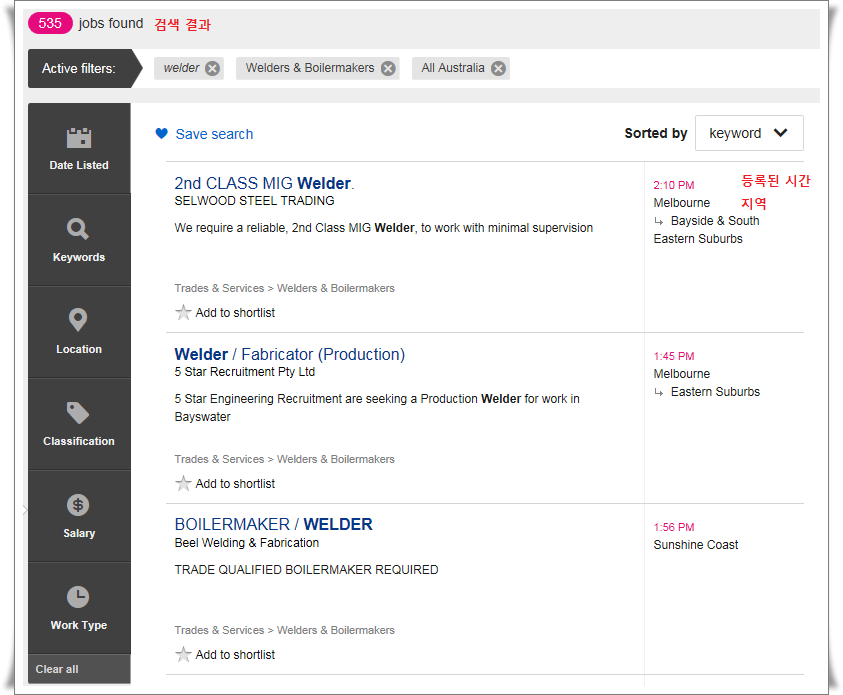Open the Location pin filter

pos(79,332)
